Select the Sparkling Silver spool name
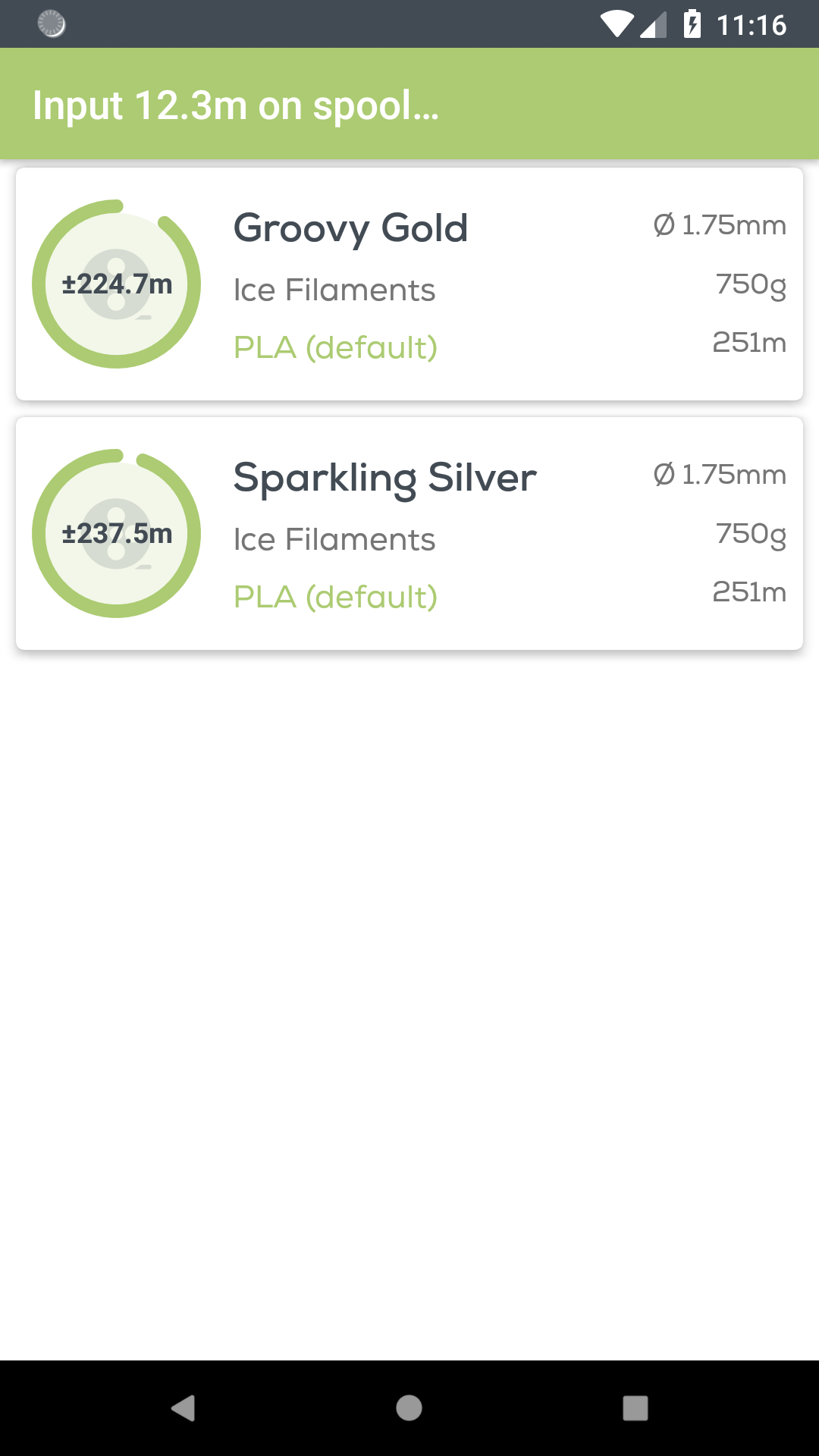 point(384,478)
